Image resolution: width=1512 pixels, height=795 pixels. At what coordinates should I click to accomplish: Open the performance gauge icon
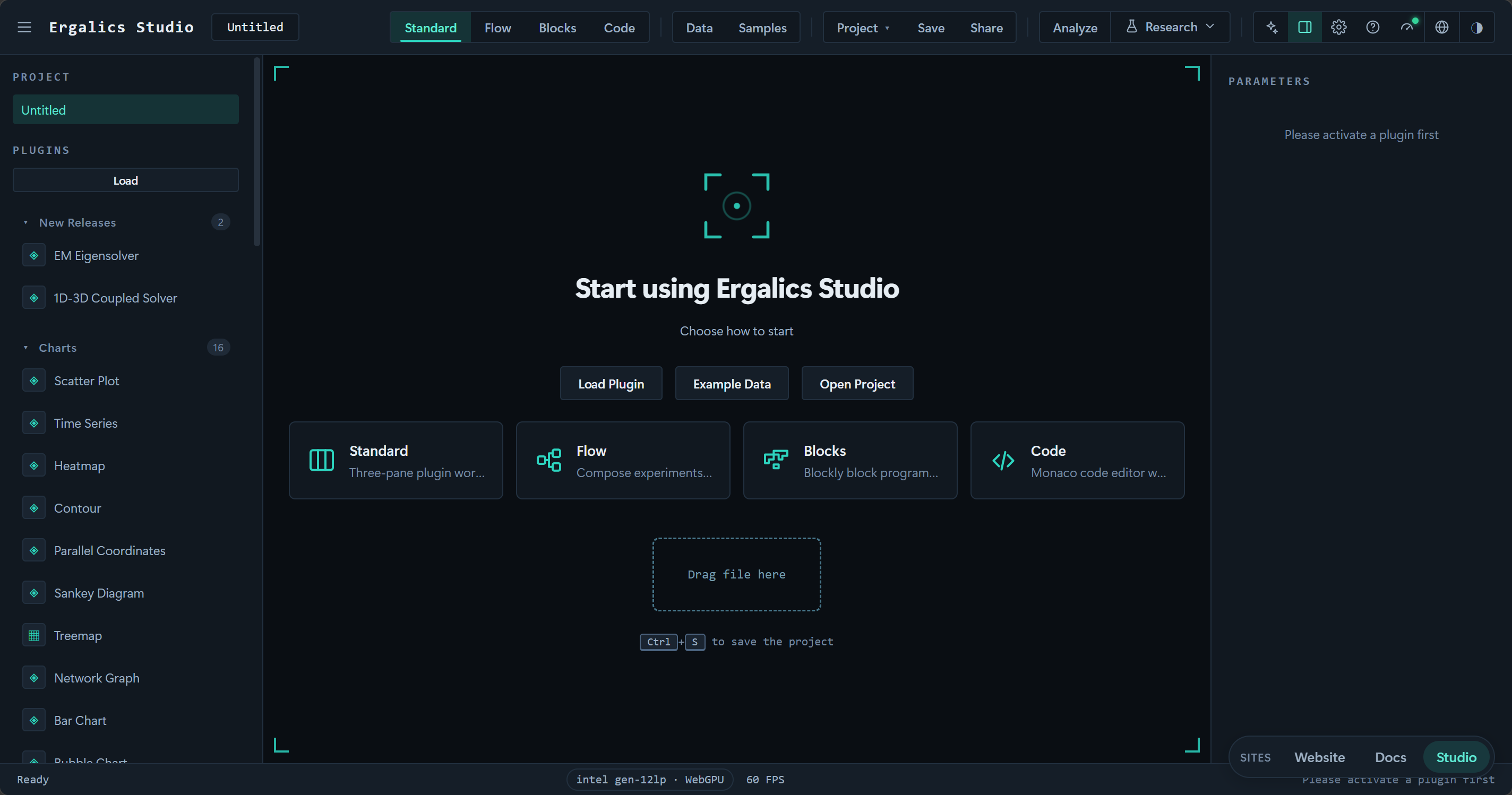click(x=1407, y=27)
